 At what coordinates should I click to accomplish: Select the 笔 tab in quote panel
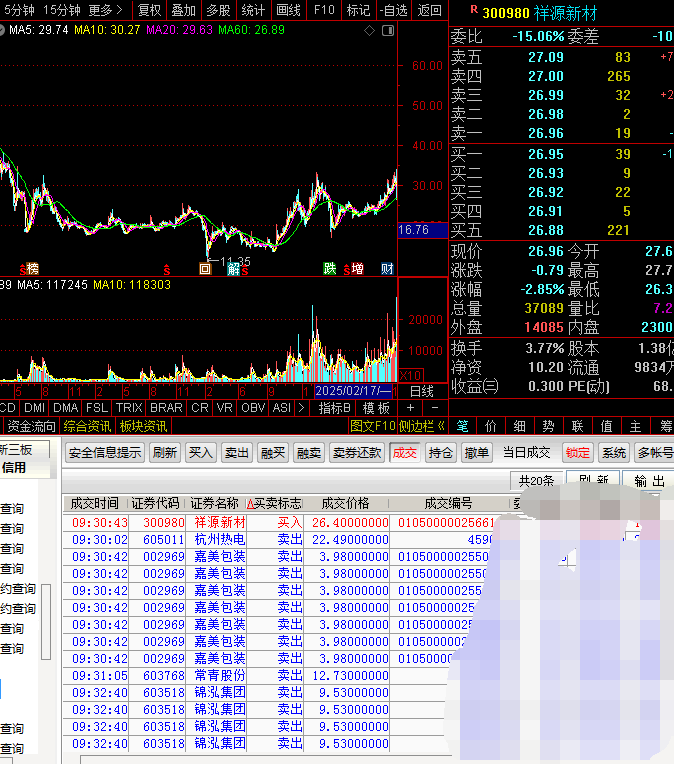pyautogui.click(x=462, y=426)
